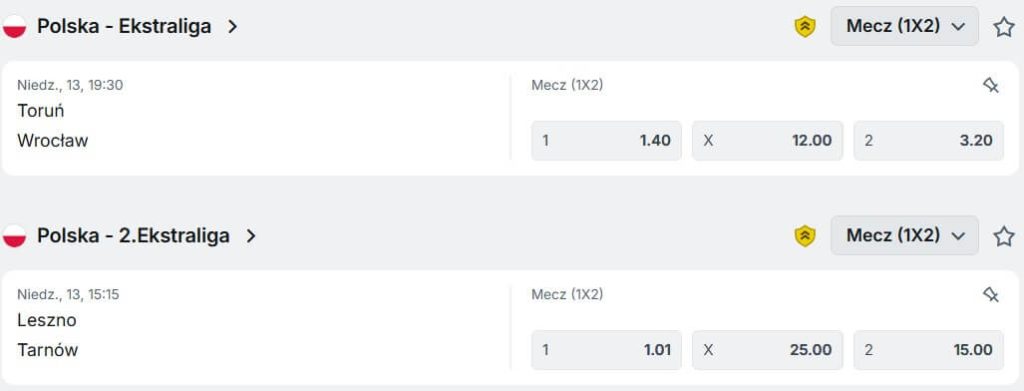Bet on Leszno win at 1.01

click(606, 350)
